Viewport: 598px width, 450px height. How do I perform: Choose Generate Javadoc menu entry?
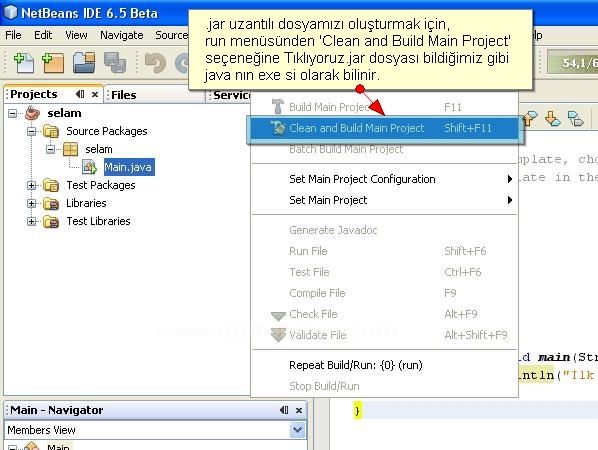384,230
